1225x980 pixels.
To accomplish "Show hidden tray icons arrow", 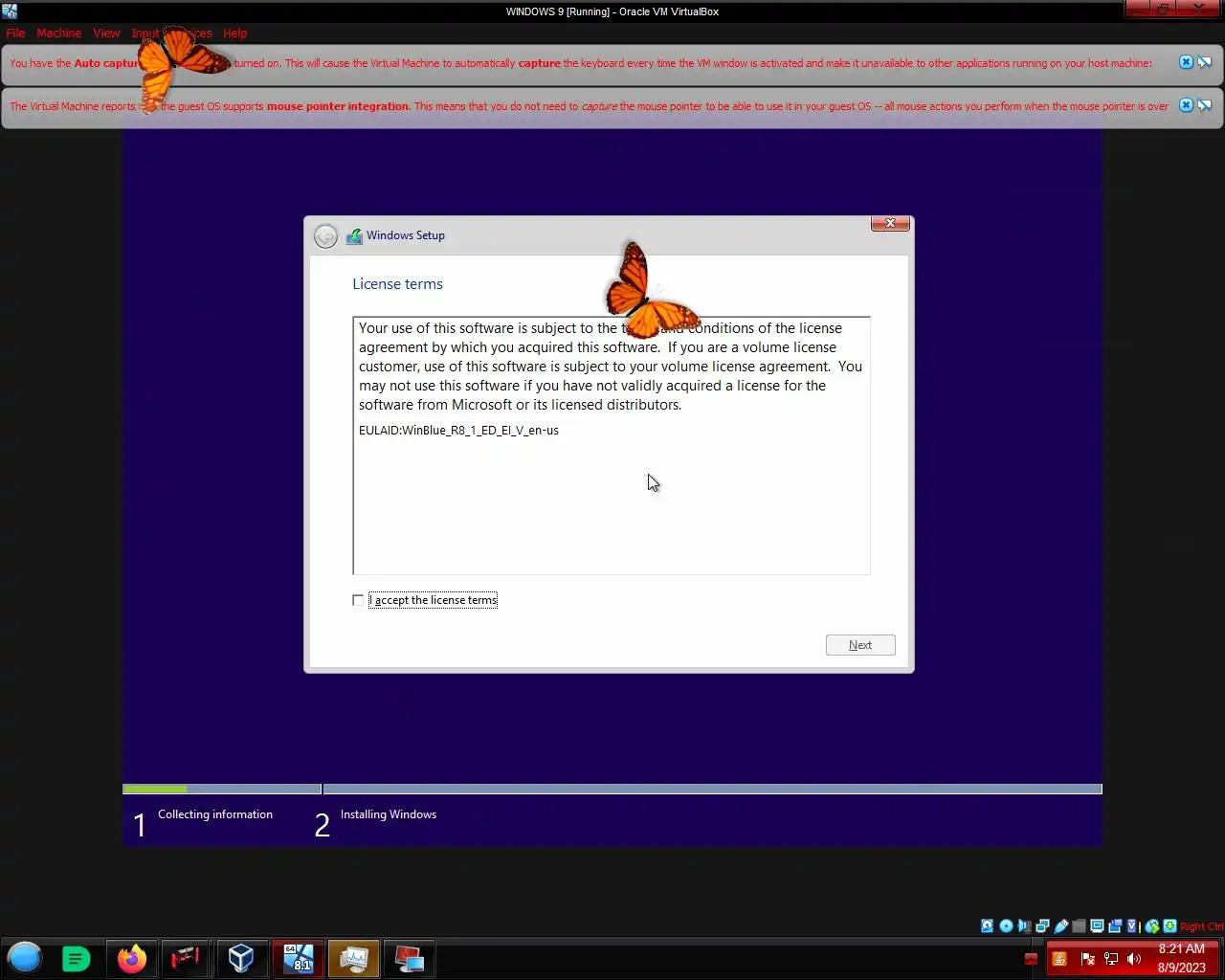I will point(1031,958).
